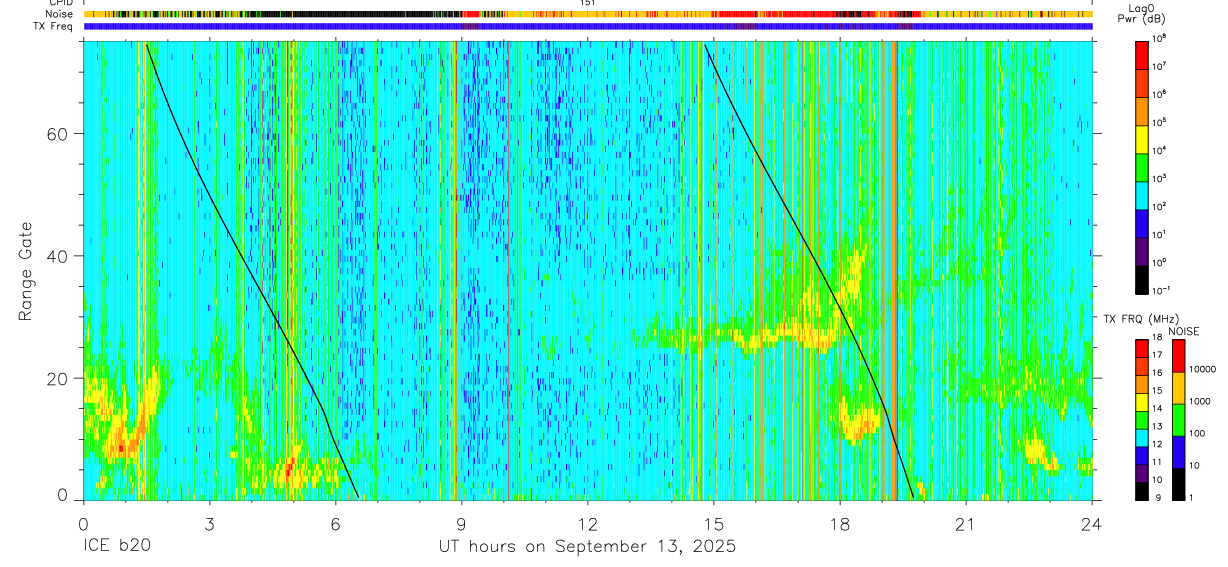
Task: Click the bottom label of Lag0 Pwr colorbar
Action: [1163, 290]
